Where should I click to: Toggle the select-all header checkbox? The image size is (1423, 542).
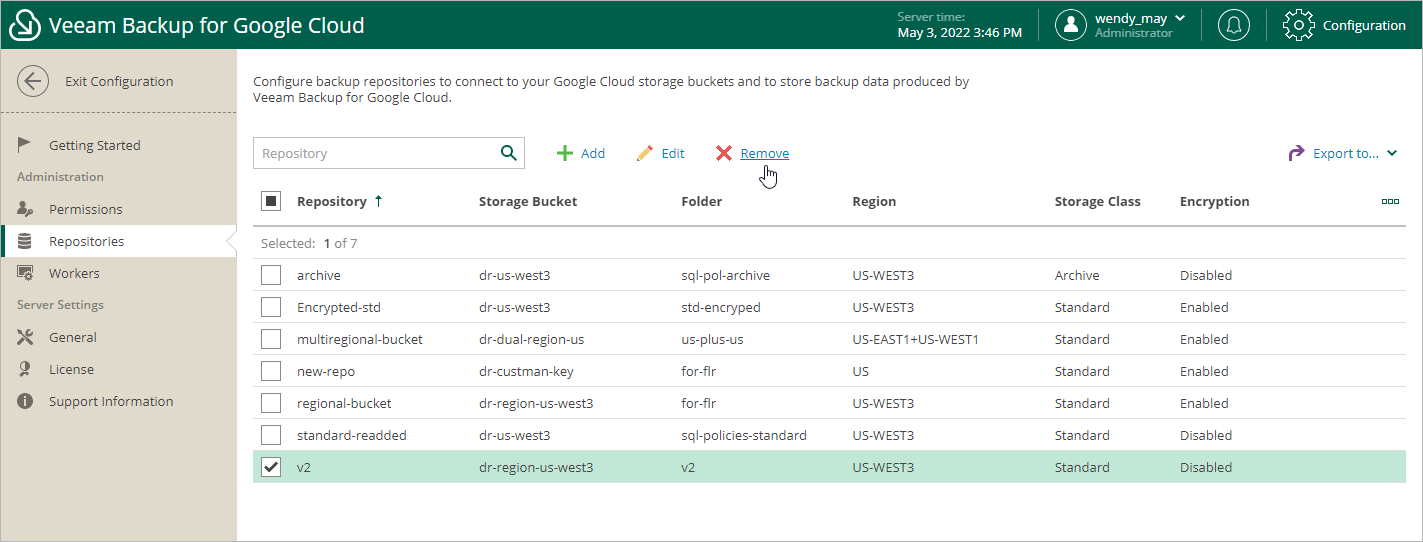[x=271, y=201]
